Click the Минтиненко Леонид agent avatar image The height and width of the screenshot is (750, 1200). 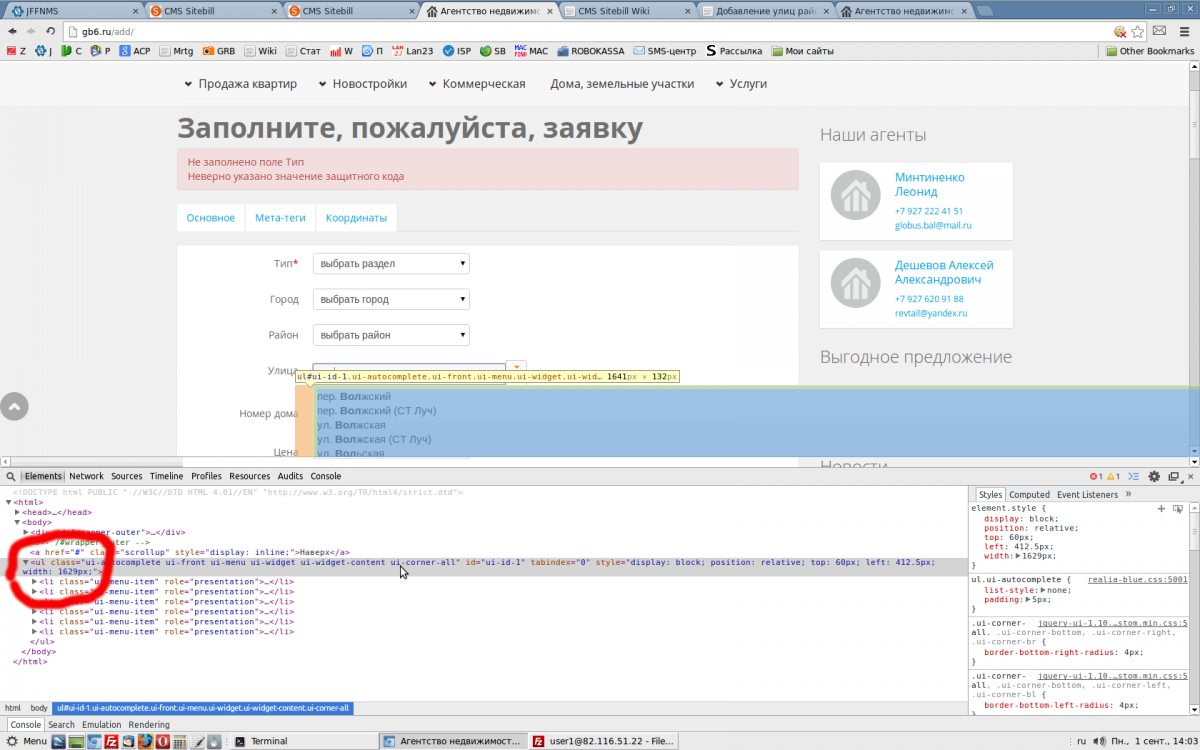(x=856, y=197)
